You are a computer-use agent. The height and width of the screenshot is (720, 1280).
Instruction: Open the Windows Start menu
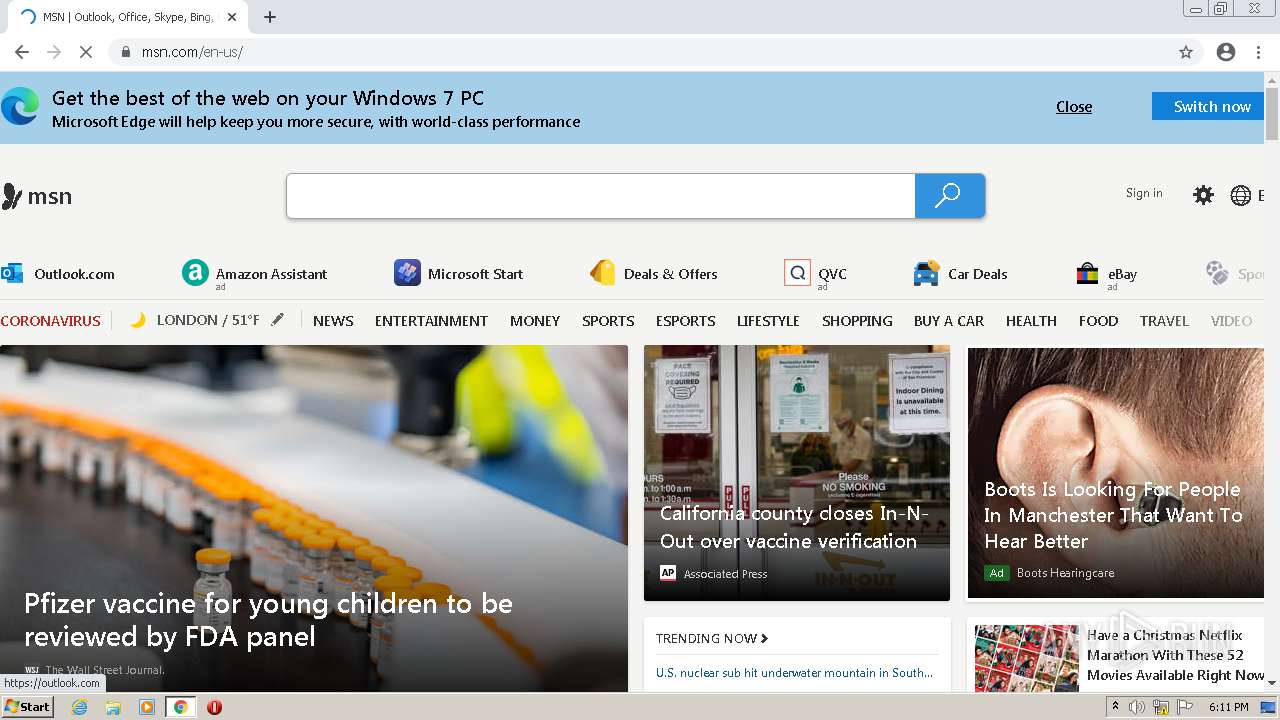pos(27,706)
